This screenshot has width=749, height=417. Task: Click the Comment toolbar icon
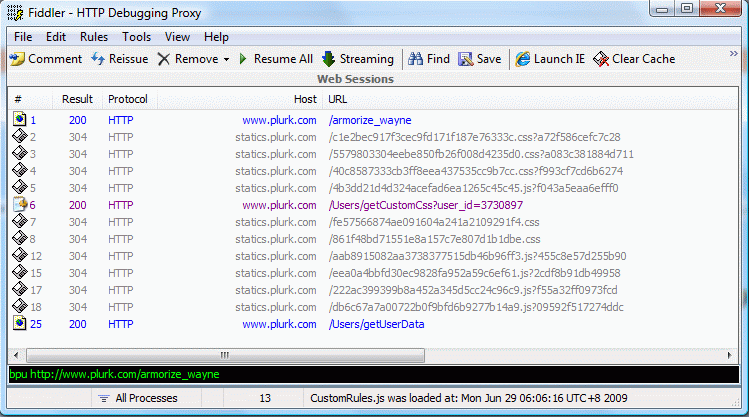pos(17,59)
